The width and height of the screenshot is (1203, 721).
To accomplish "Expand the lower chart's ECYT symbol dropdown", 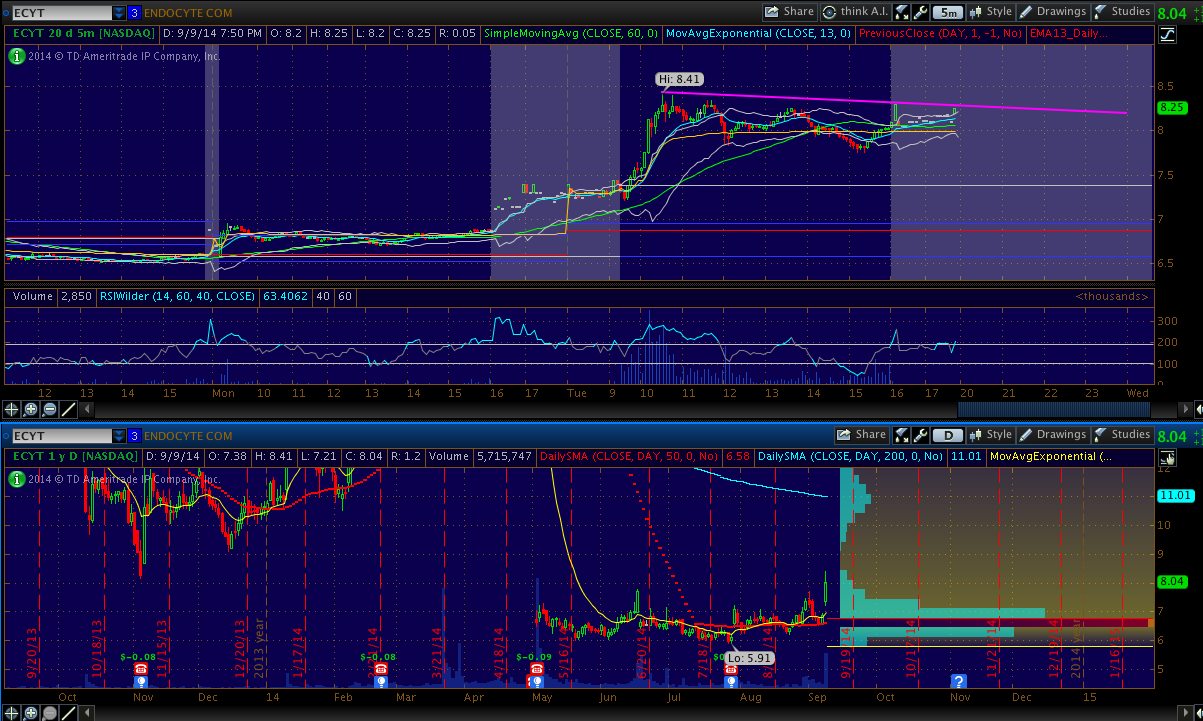I will click(119, 436).
